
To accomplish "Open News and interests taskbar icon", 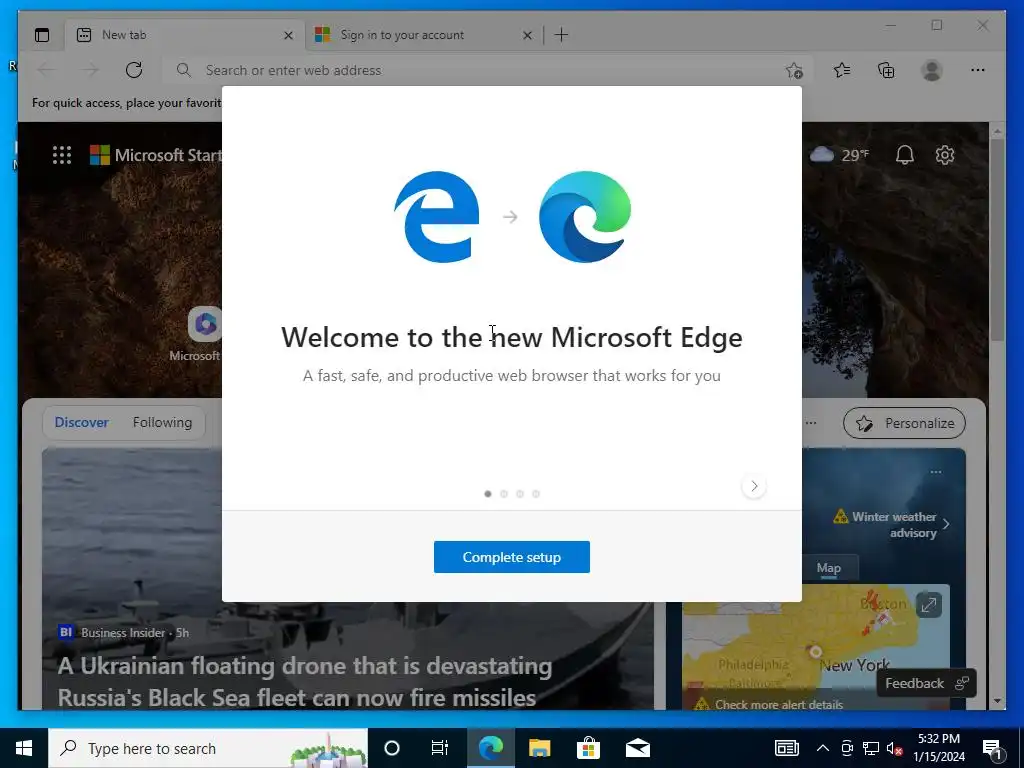I will click(x=786, y=748).
